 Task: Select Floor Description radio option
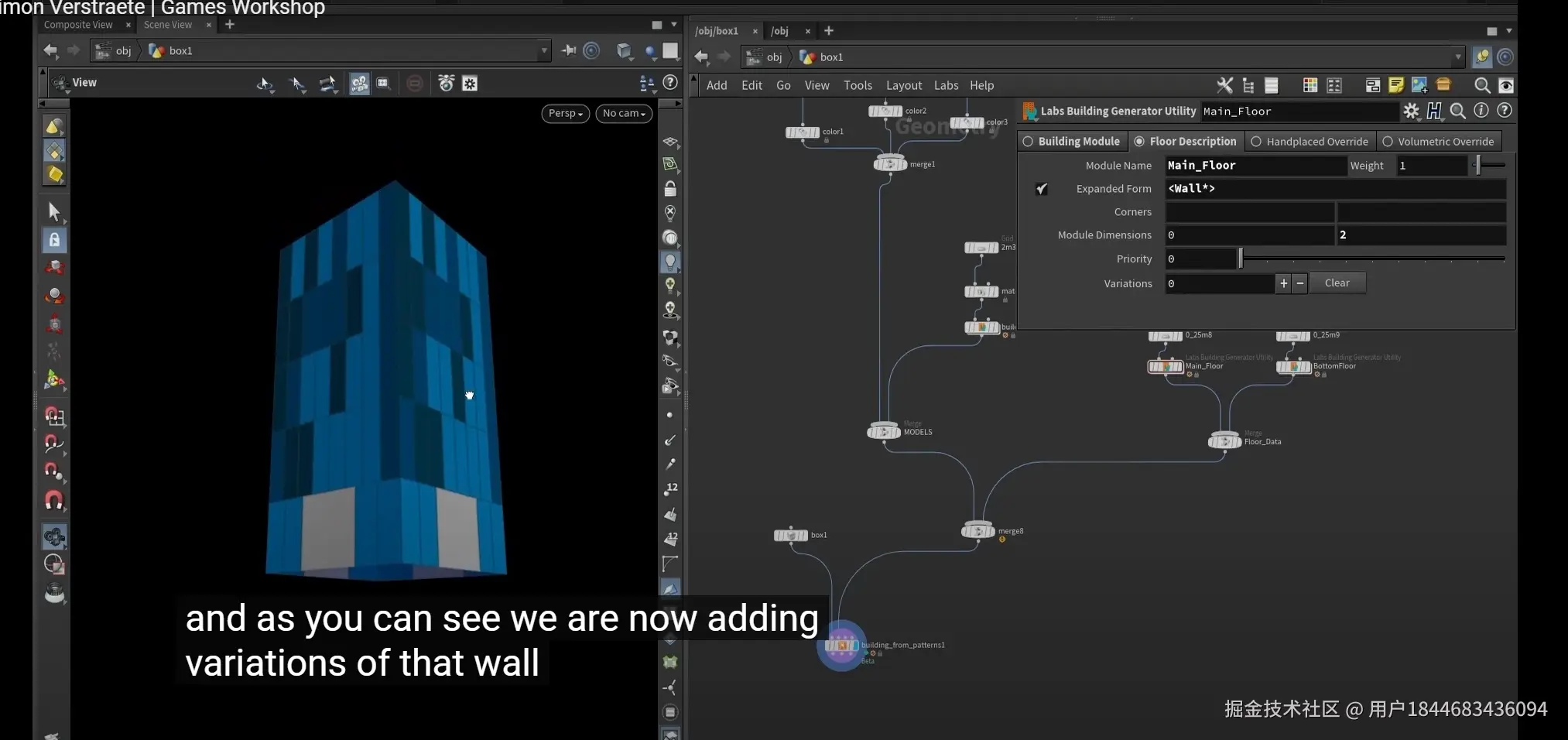1185,141
